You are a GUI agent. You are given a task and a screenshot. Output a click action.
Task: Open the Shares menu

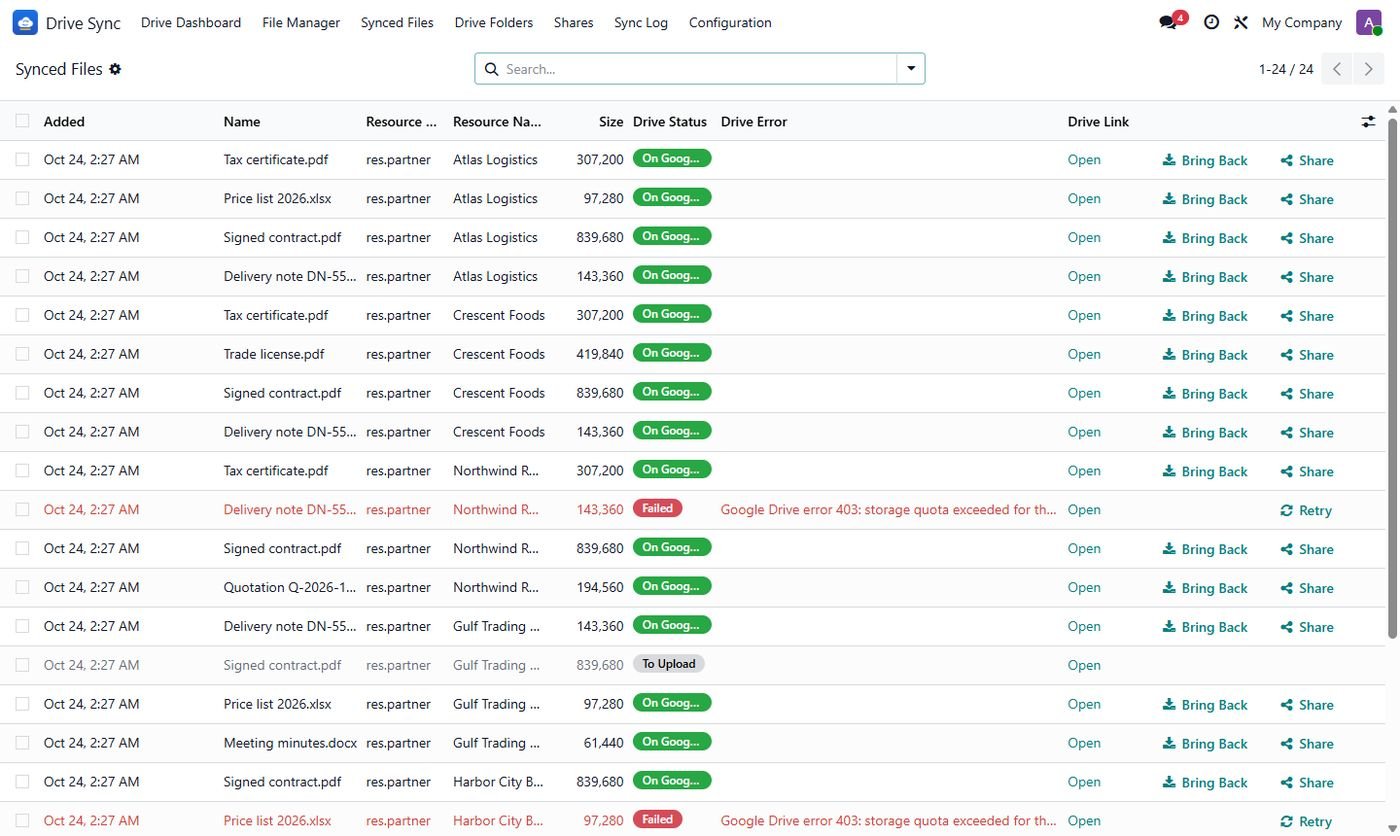coord(573,22)
